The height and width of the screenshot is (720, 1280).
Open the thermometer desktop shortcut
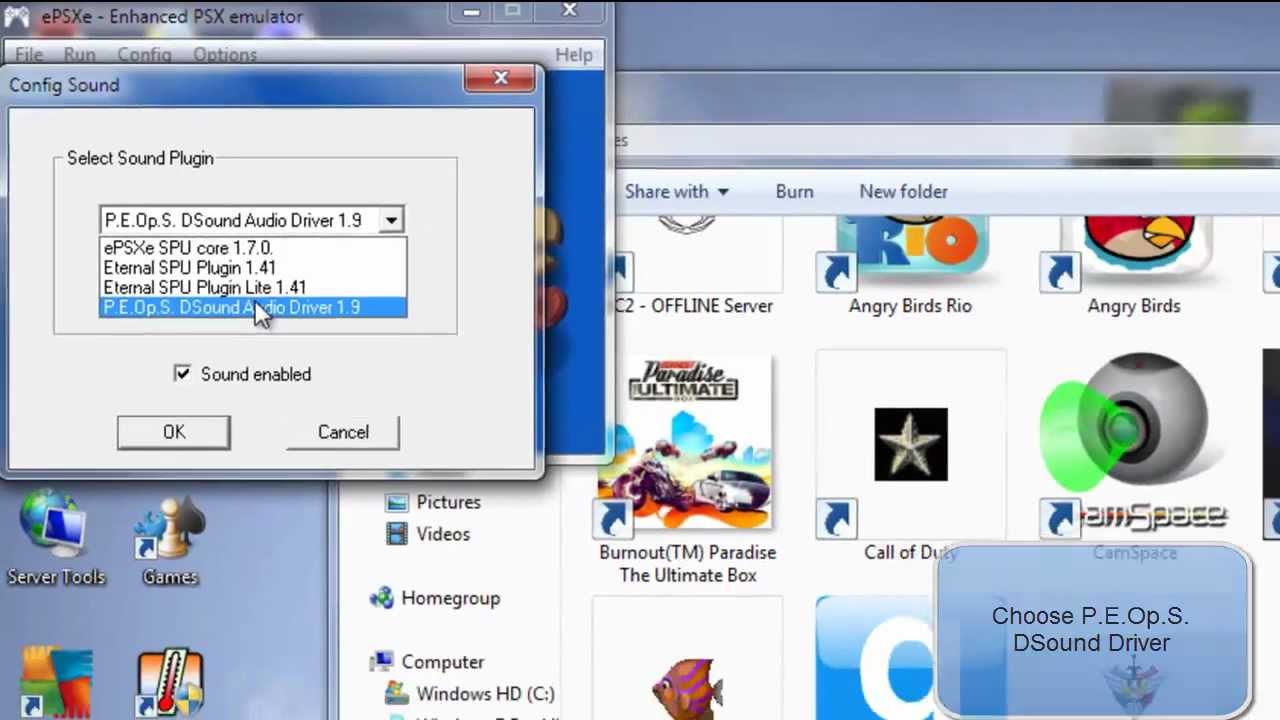(170, 682)
